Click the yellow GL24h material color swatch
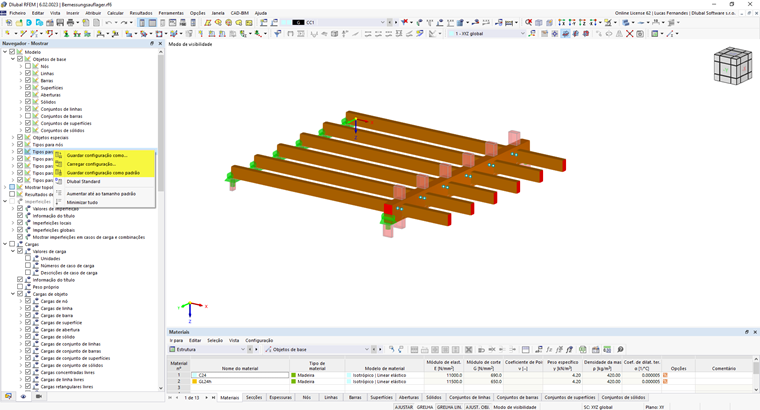The width and height of the screenshot is (760, 410). point(195,381)
